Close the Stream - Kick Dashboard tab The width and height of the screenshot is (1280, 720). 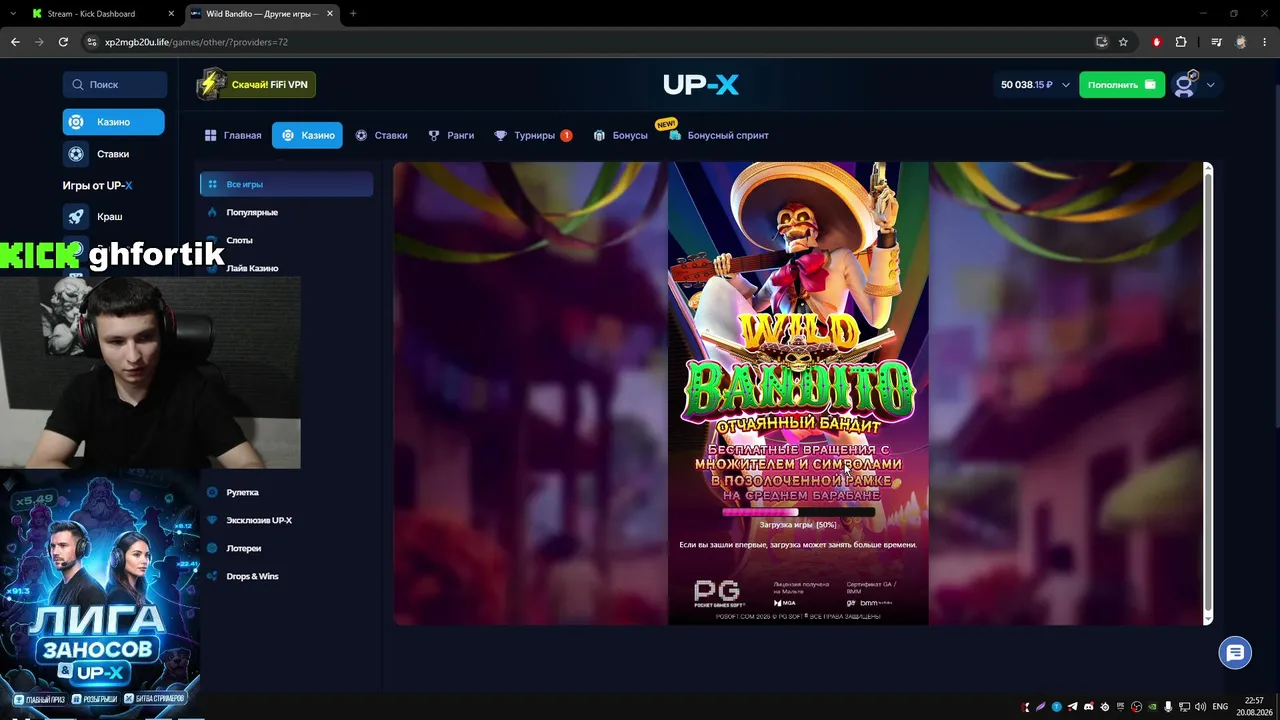[171, 14]
